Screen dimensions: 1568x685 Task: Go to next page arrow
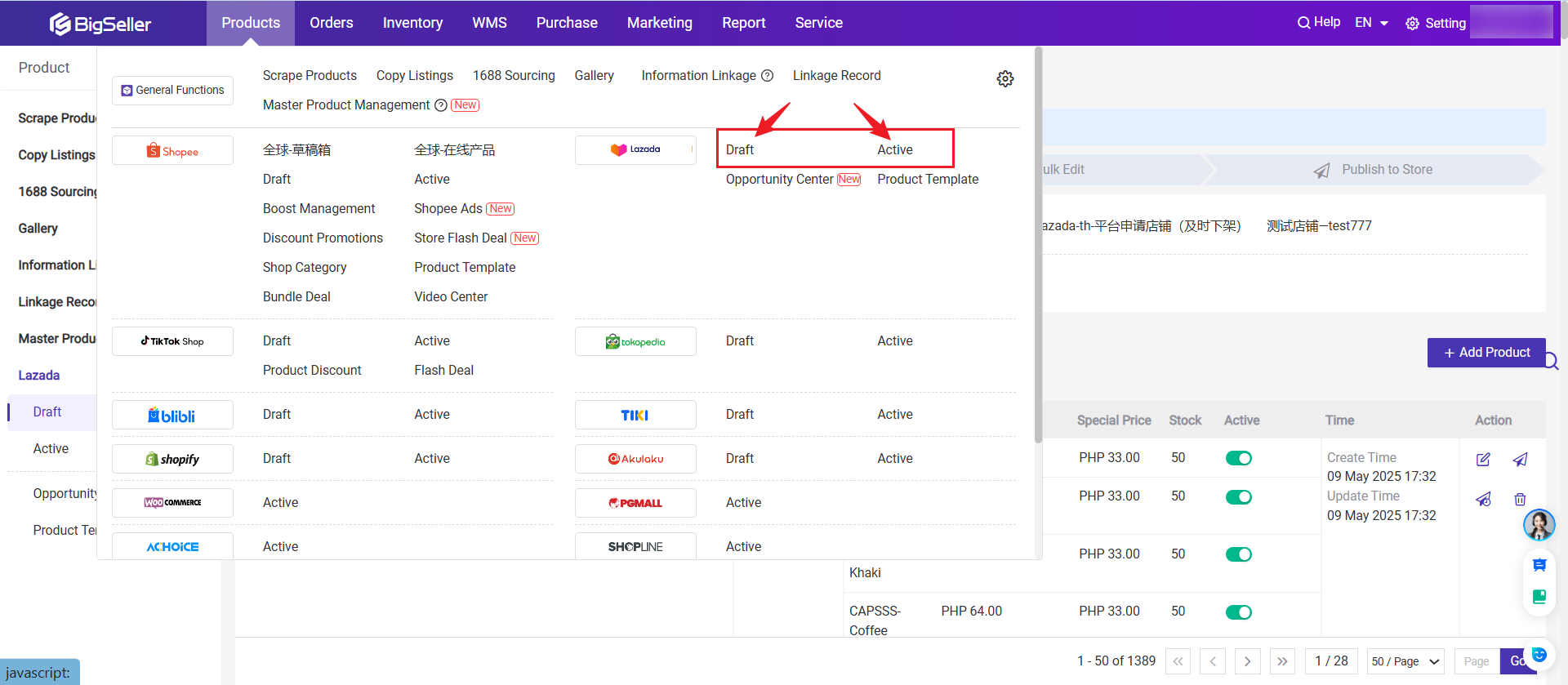[x=1247, y=661]
